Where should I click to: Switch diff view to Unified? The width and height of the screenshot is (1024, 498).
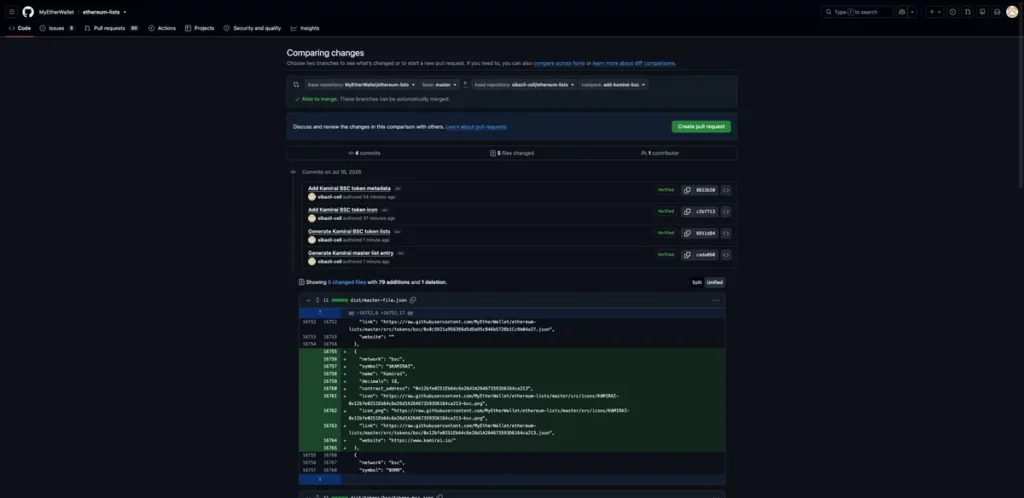714,283
